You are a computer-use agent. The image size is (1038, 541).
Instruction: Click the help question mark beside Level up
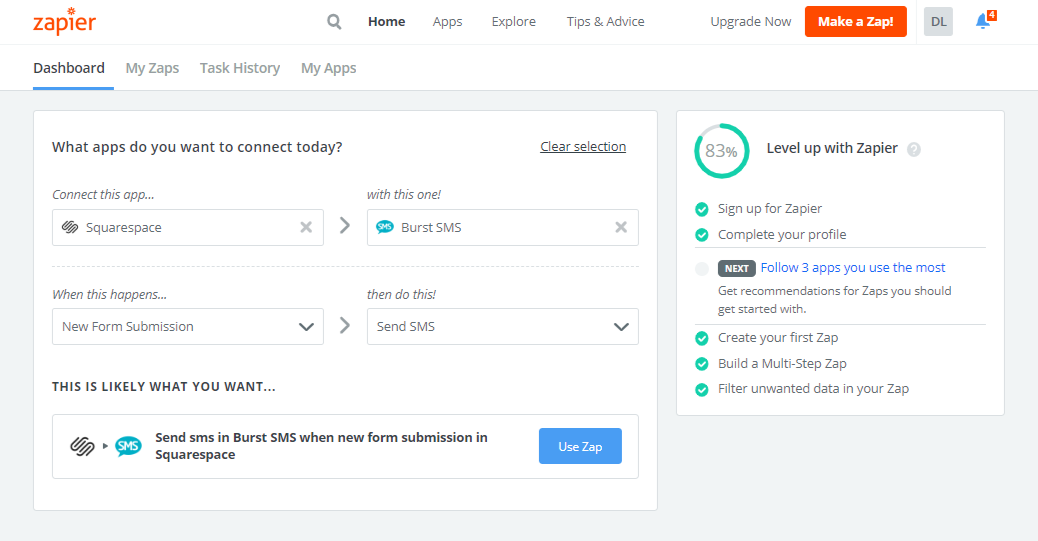coord(914,149)
